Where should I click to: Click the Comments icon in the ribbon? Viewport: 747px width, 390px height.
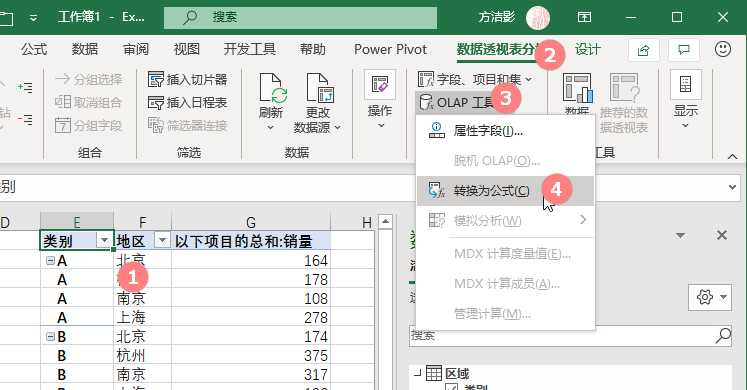[x=684, y=50]
